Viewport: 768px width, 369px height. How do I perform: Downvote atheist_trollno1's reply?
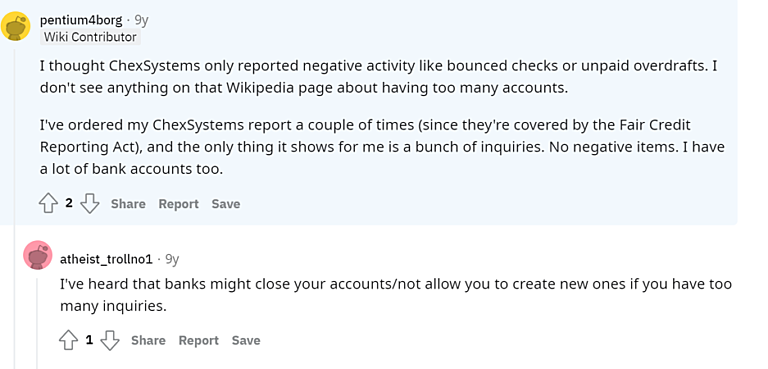(x=110, y=340)
